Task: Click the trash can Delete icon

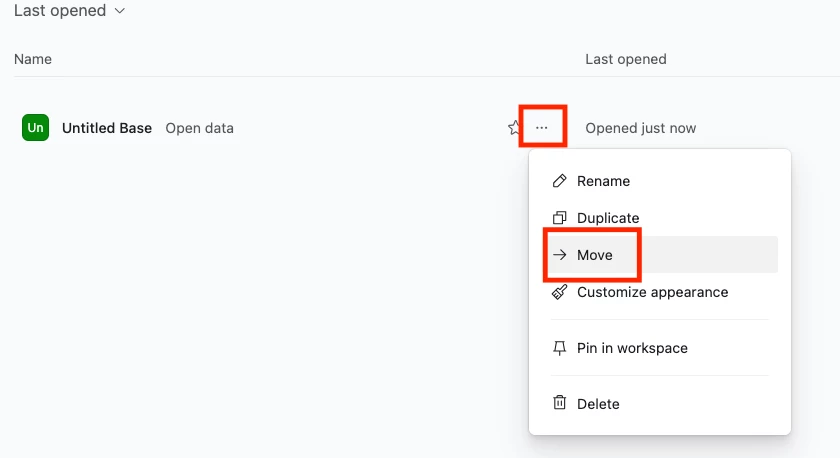Action: (559, 402)
